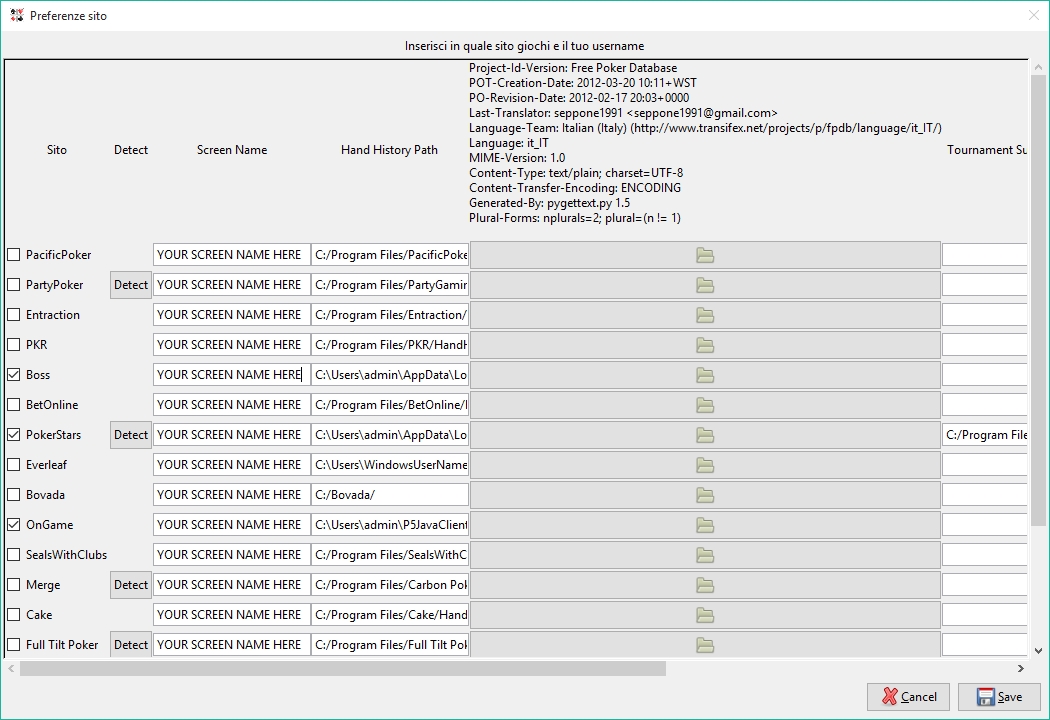Click the scroll right arrow

point(1021,668)
